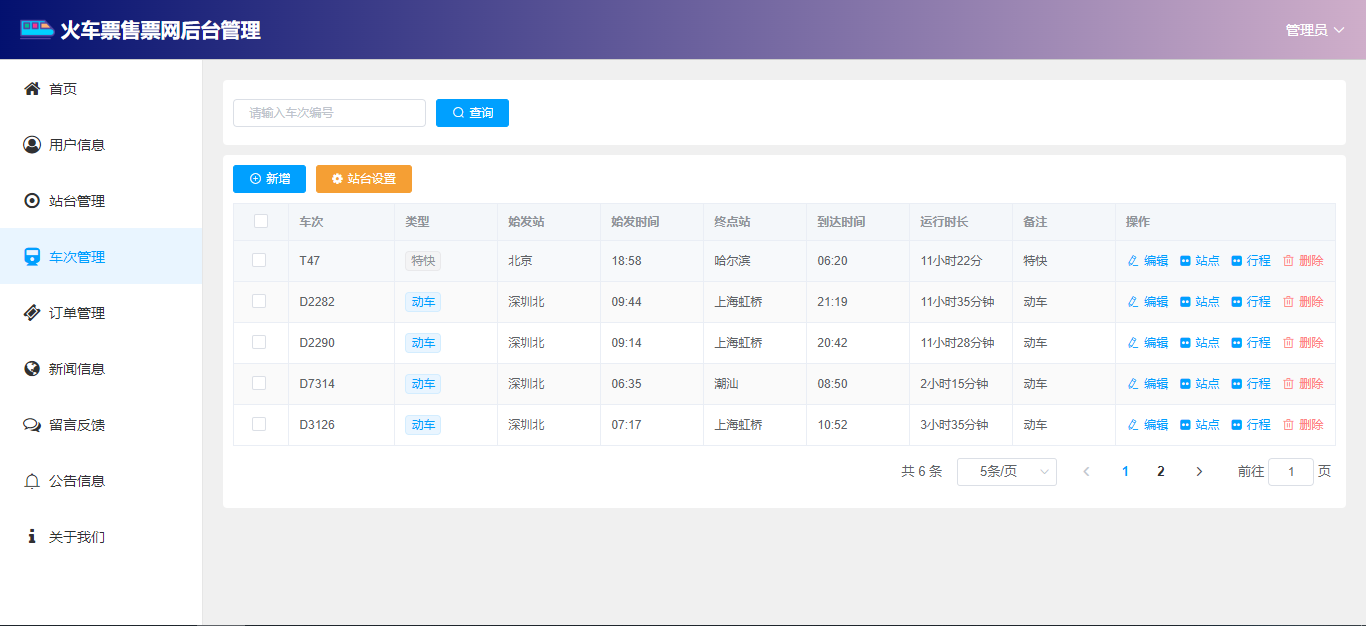Click the ticket icon for 订单管理

click(x=32, y=313)
